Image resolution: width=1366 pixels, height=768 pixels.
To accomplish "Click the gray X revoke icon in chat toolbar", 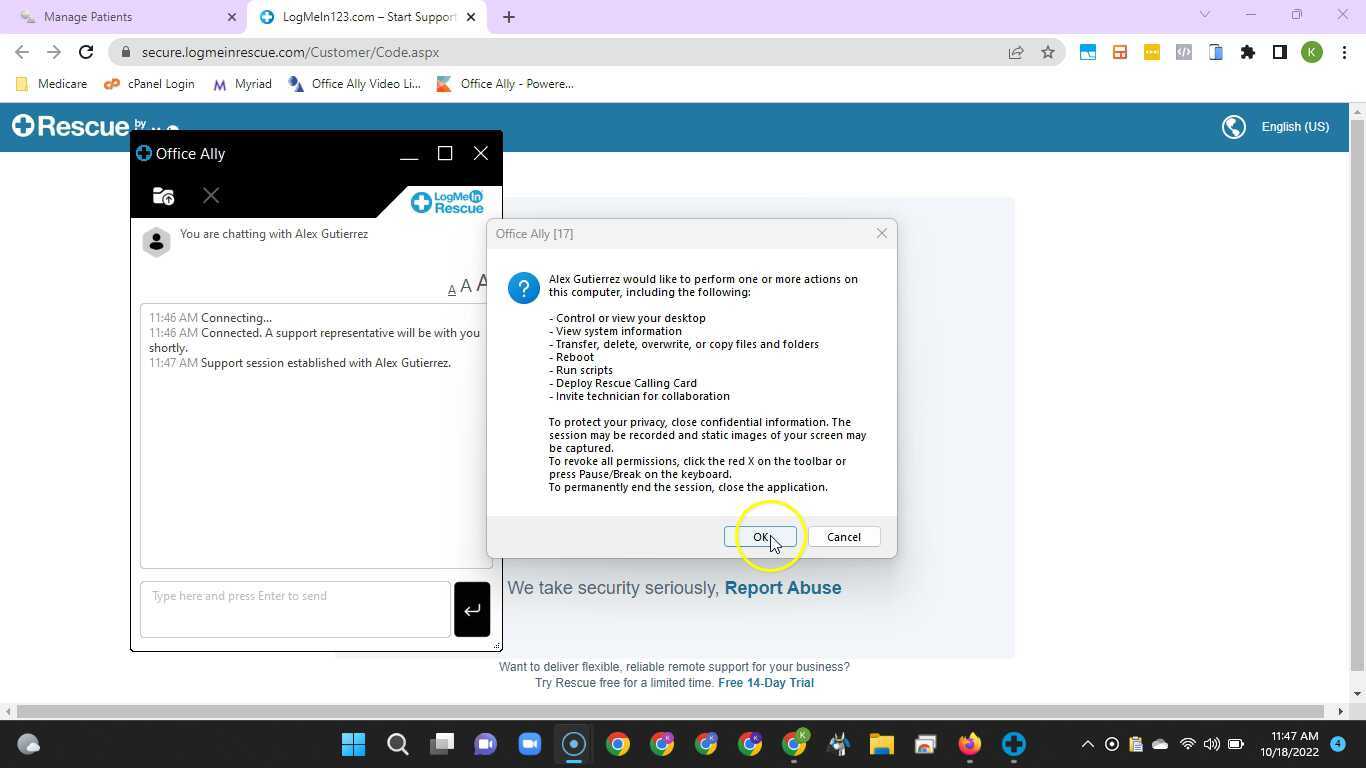I will (211, 196).
